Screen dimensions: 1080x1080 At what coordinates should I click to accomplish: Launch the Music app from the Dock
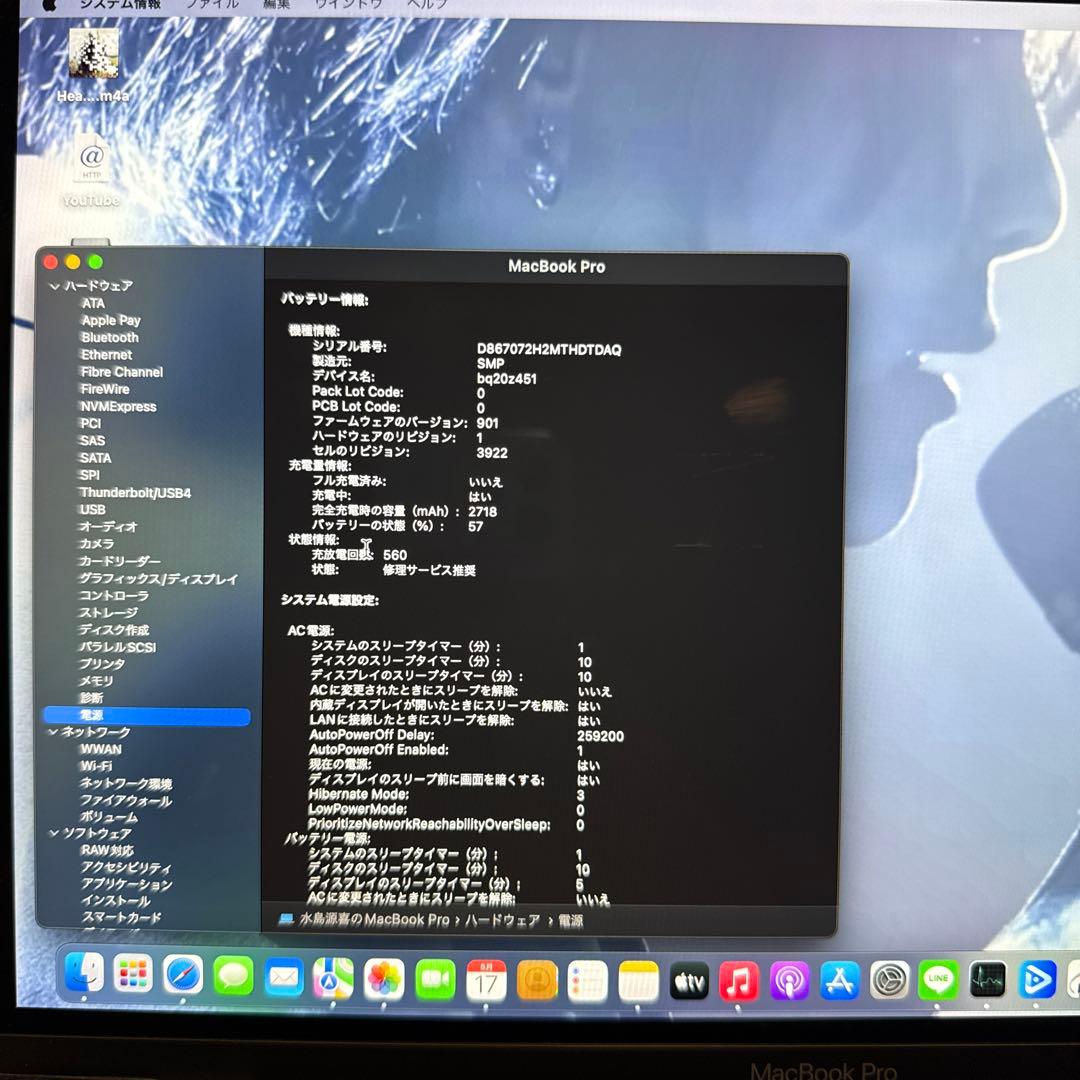738,980
